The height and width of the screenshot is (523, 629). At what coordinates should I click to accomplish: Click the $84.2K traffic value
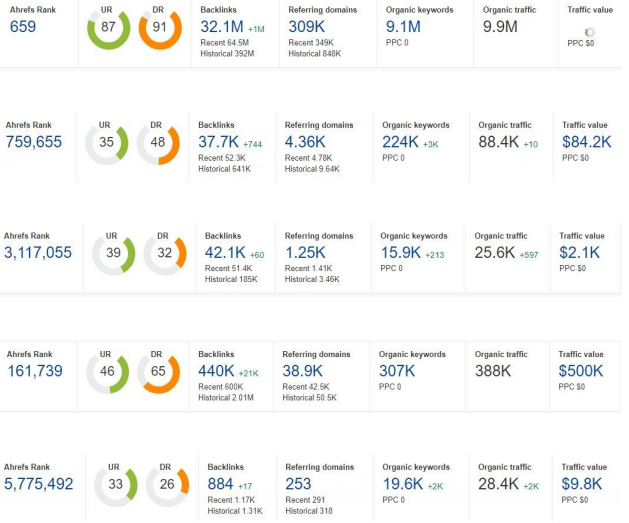(587, 142)
